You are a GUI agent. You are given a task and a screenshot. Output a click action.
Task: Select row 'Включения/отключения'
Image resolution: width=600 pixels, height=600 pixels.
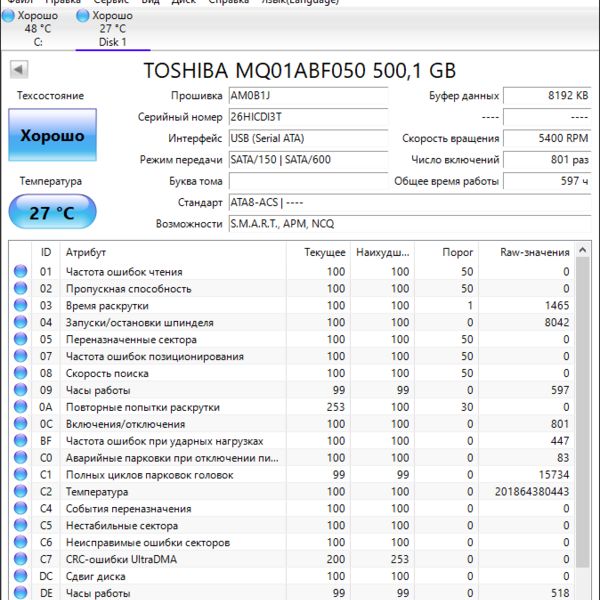[292, 424]
